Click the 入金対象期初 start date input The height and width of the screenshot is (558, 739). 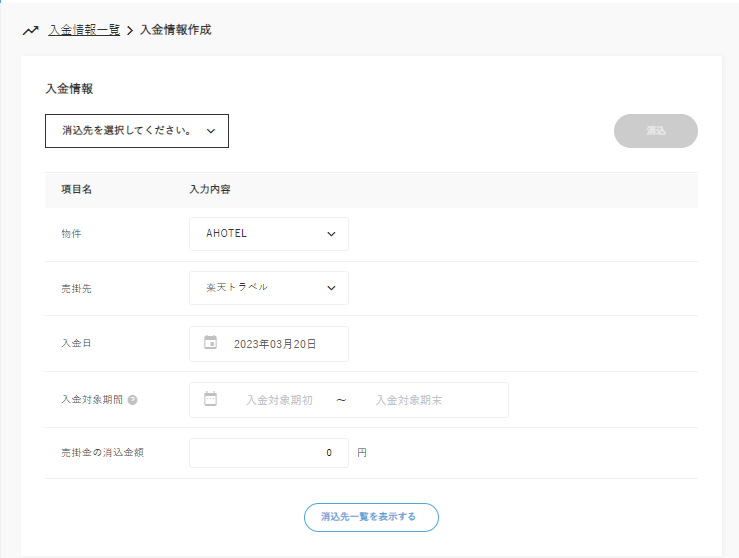(x=279, y=400)
